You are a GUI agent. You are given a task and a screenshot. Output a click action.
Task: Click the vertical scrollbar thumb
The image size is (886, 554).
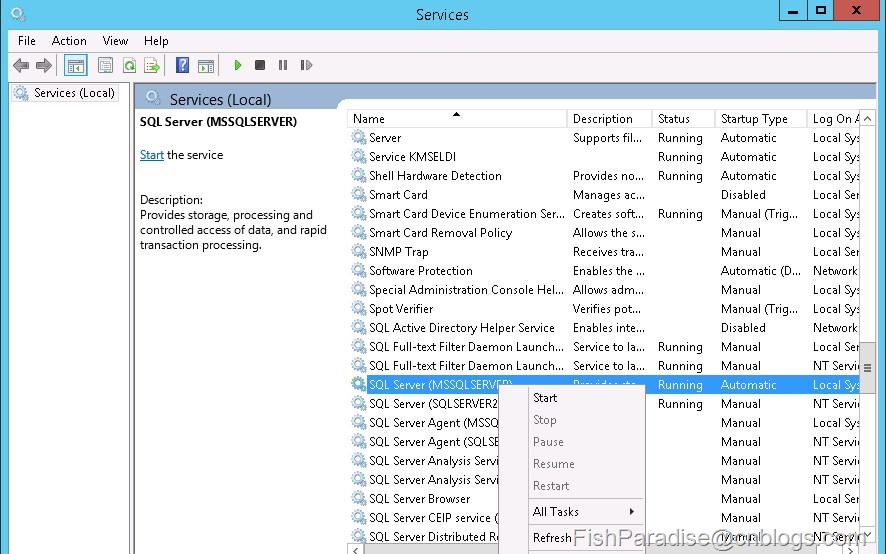click(867, 368)
